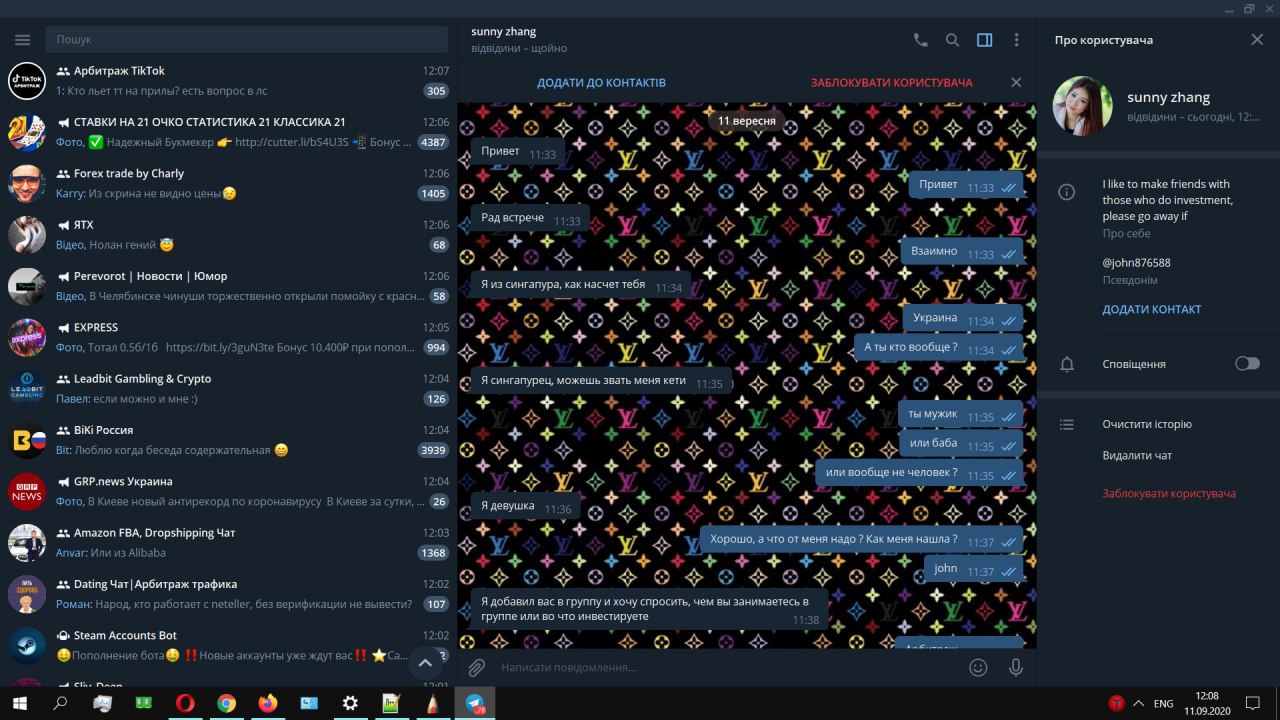The image size is (1280, 720).
Task: Attach a file with the paperclip icon
Action: coord(477,667)
